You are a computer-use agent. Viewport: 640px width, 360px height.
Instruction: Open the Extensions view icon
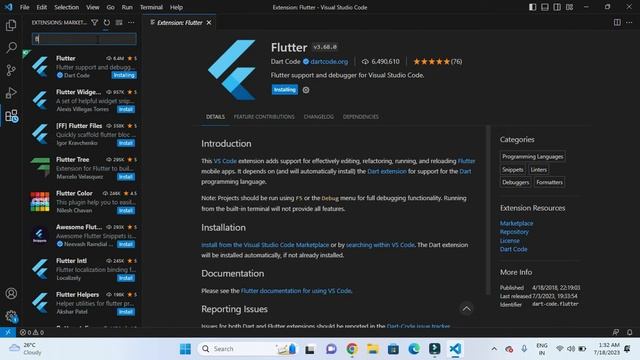(x=11, y=116)
